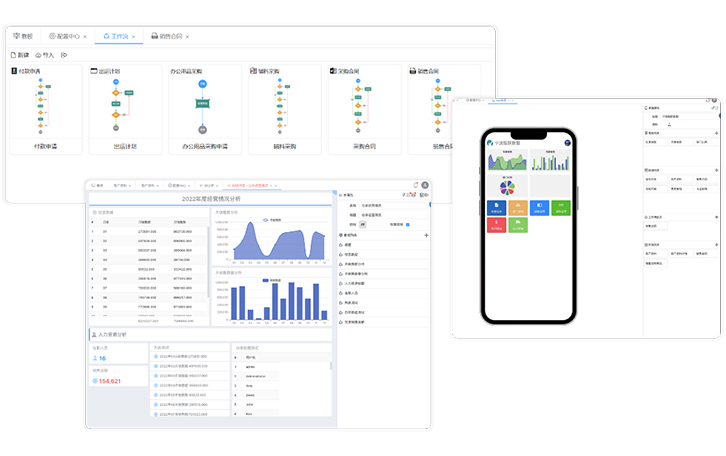The height and width of the screenshot is (456, 726).
Task: Click the 导入 button in the toolbar
Action: tap(45, 55)
